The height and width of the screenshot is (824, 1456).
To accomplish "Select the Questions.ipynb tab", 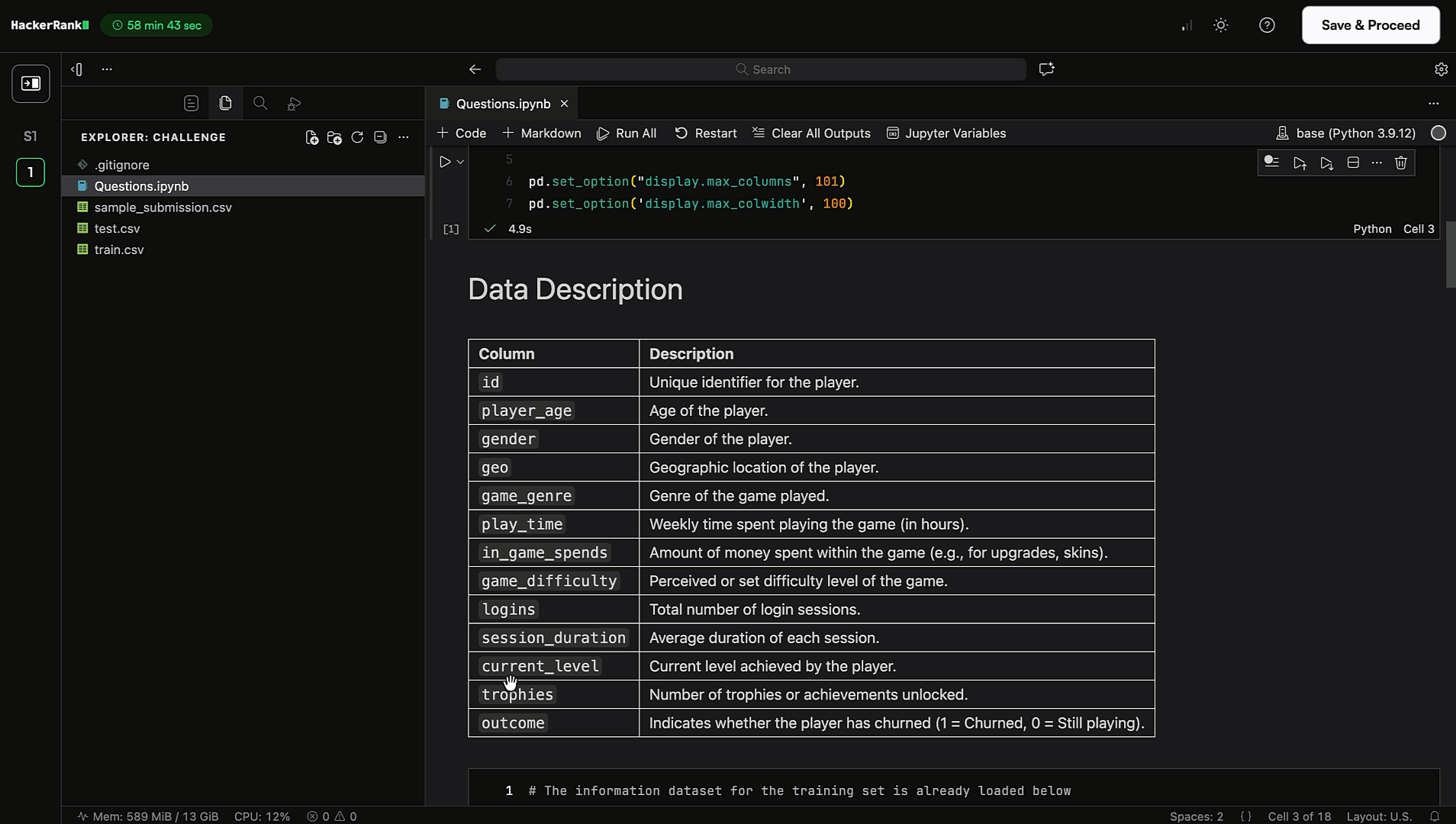I will [x=502, y=104].
